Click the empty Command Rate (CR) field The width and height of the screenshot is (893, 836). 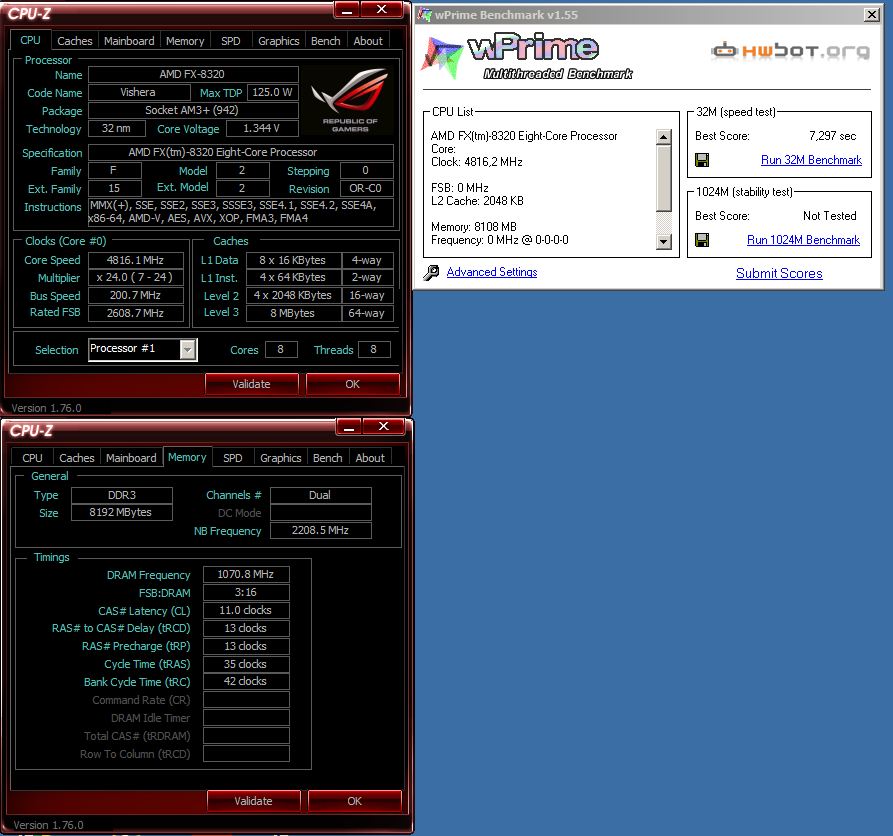[246, 699]
